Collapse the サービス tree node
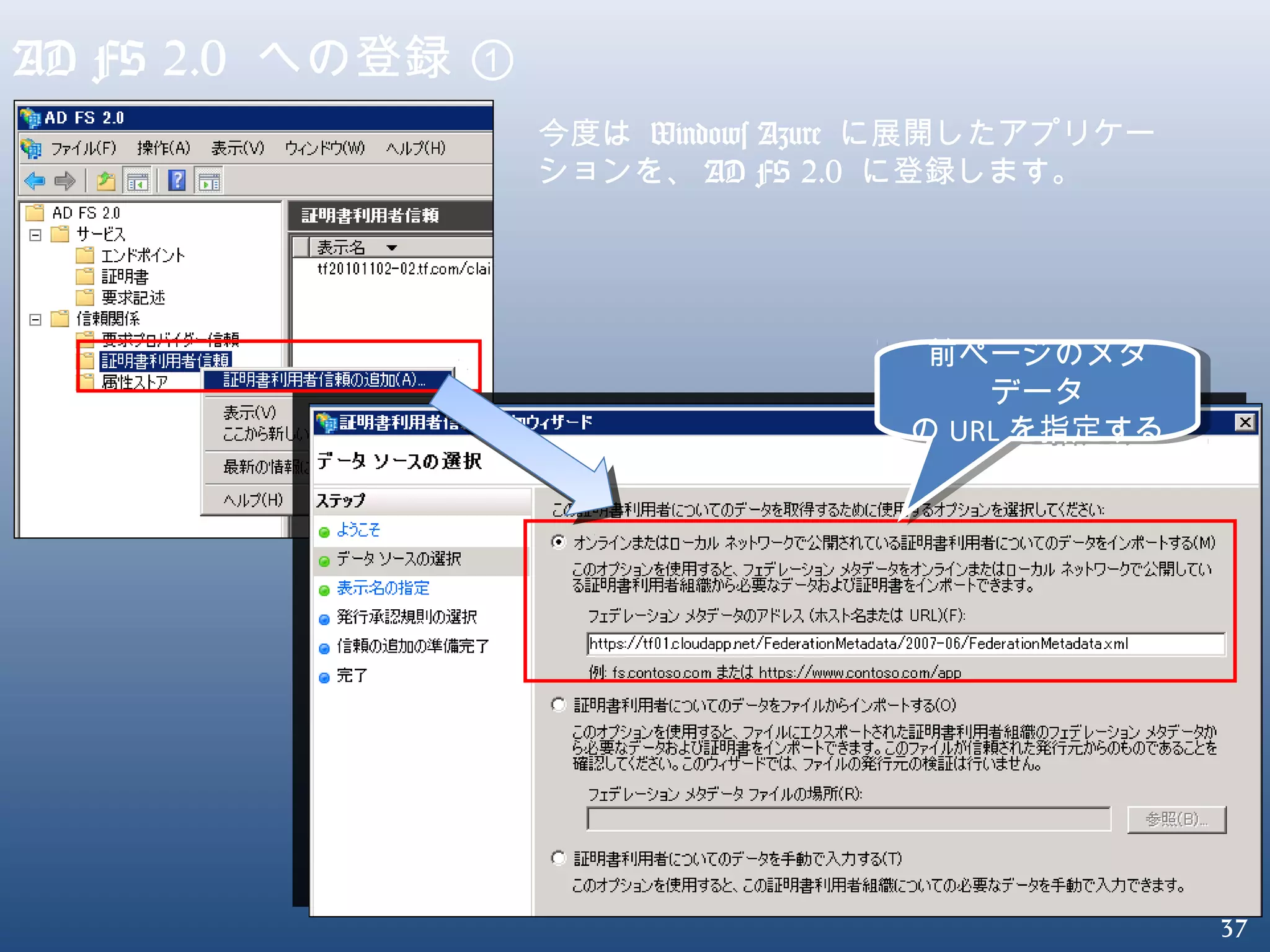Image resolution: width=1270 pixels, height=952 pixels. point(35,235)
